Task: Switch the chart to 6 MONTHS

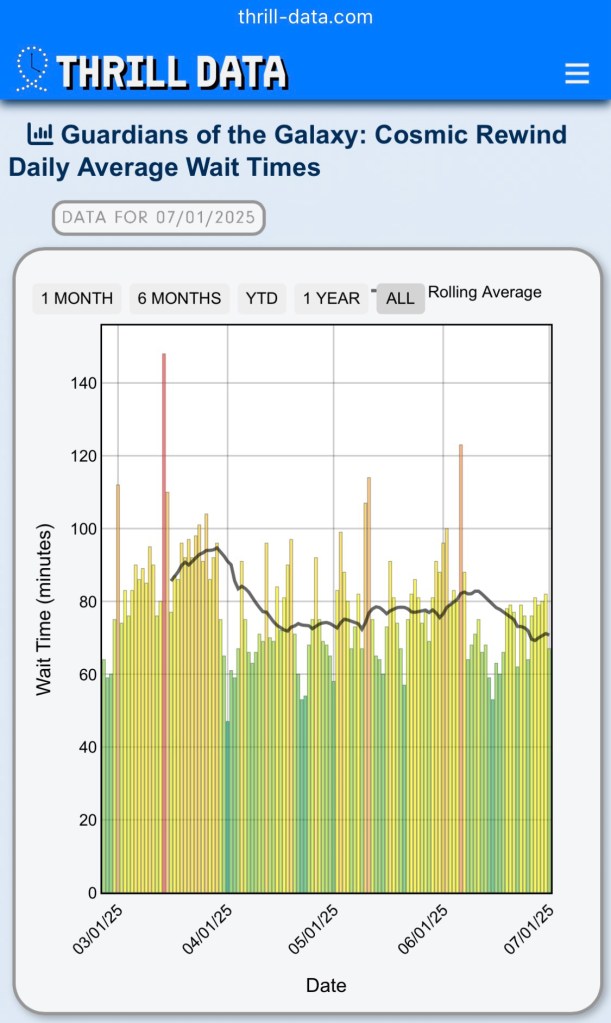Action: tap(179, 298)
